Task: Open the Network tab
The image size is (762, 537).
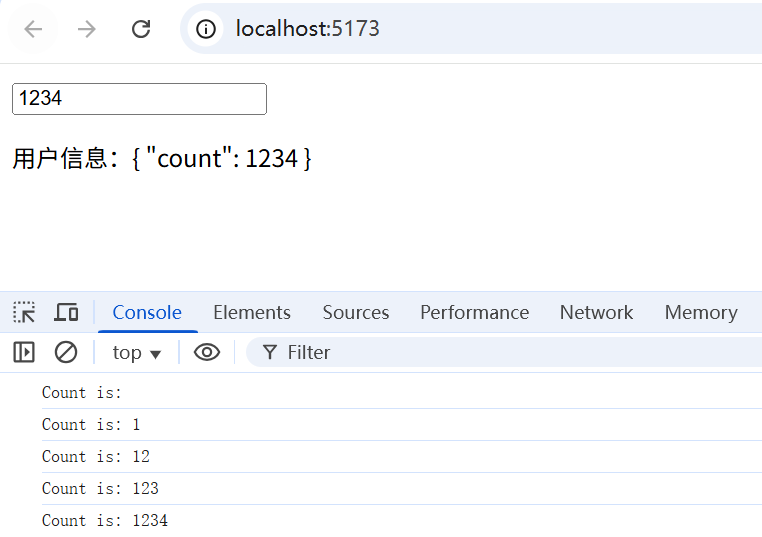Action: click(596, 312)
